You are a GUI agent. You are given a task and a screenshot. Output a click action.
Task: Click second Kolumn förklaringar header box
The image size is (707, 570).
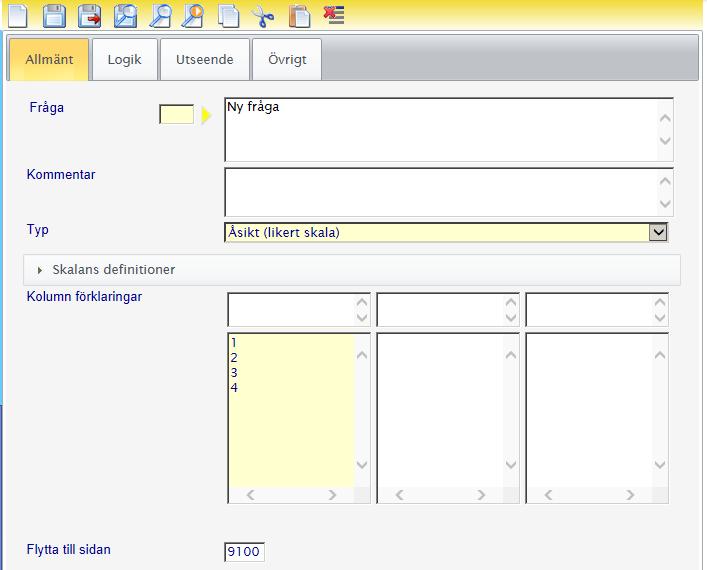448,309
